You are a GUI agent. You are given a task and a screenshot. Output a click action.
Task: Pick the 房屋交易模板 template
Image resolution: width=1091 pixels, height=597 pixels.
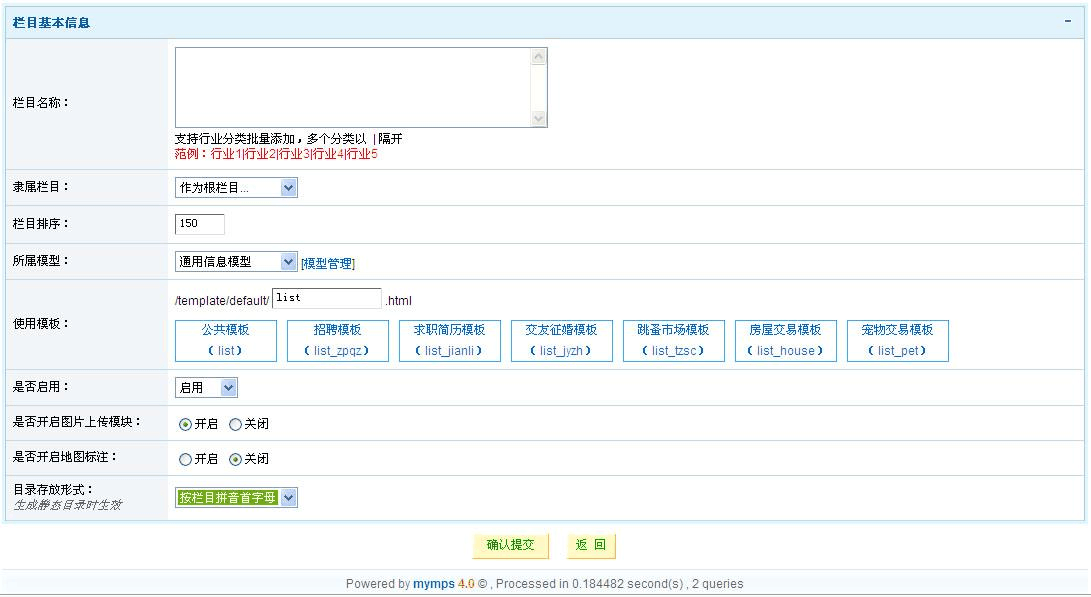[x=785, y=341]
